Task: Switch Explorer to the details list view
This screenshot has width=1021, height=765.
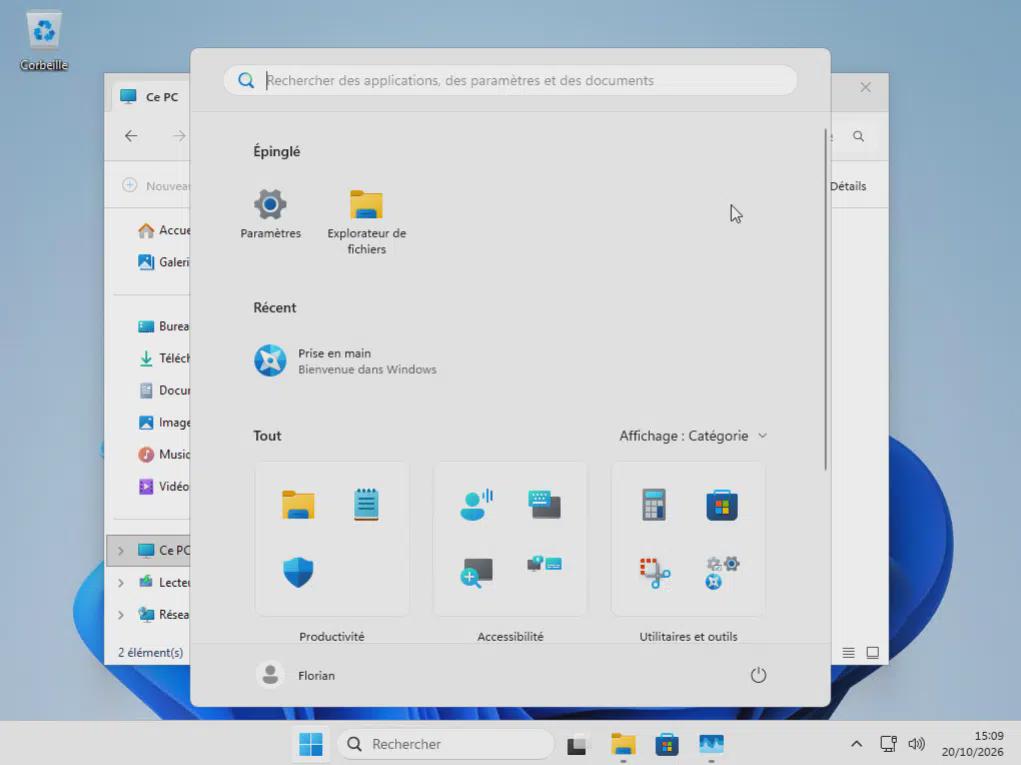Action: click(x=848, y=652)
